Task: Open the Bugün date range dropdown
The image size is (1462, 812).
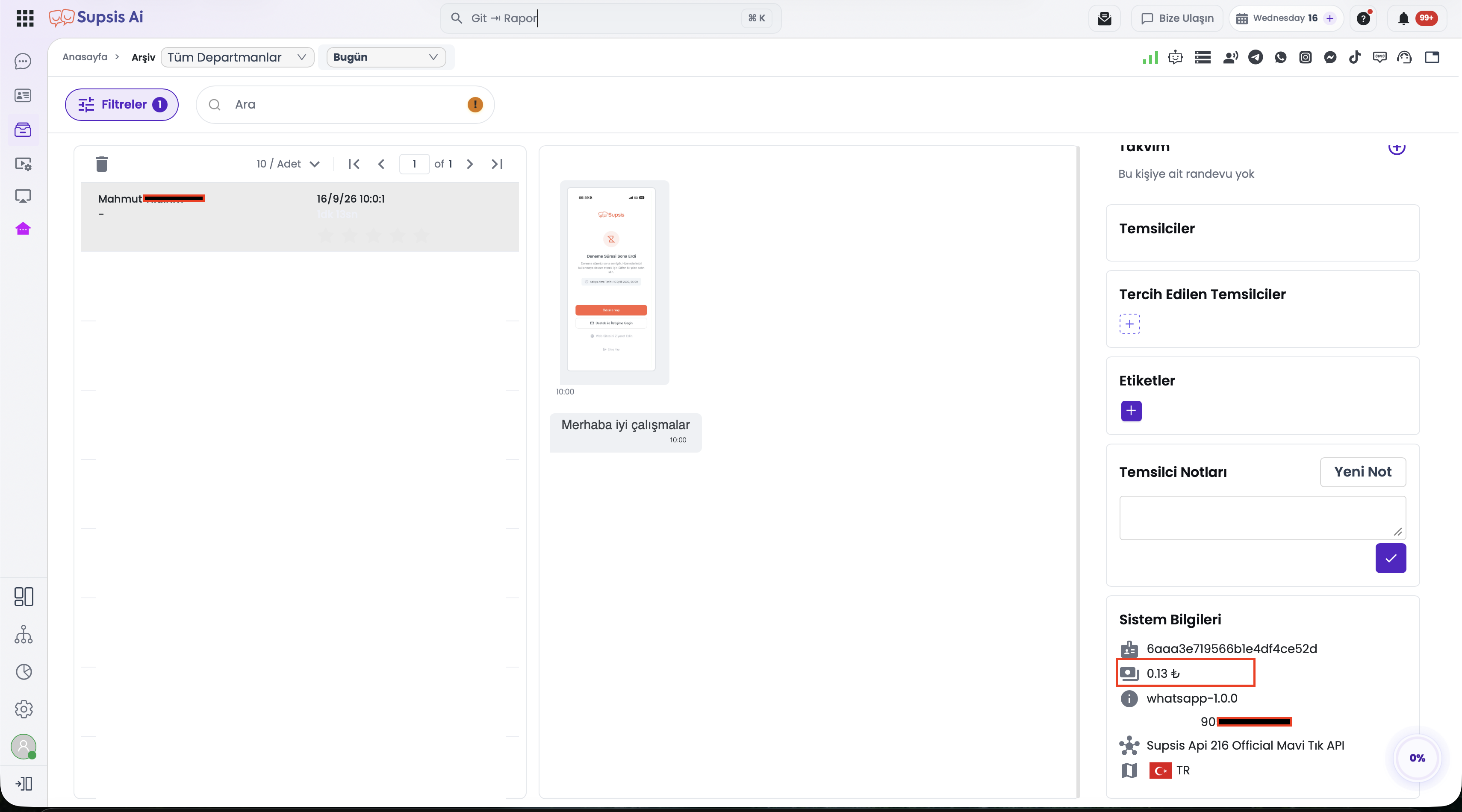Action: [386, 57]
